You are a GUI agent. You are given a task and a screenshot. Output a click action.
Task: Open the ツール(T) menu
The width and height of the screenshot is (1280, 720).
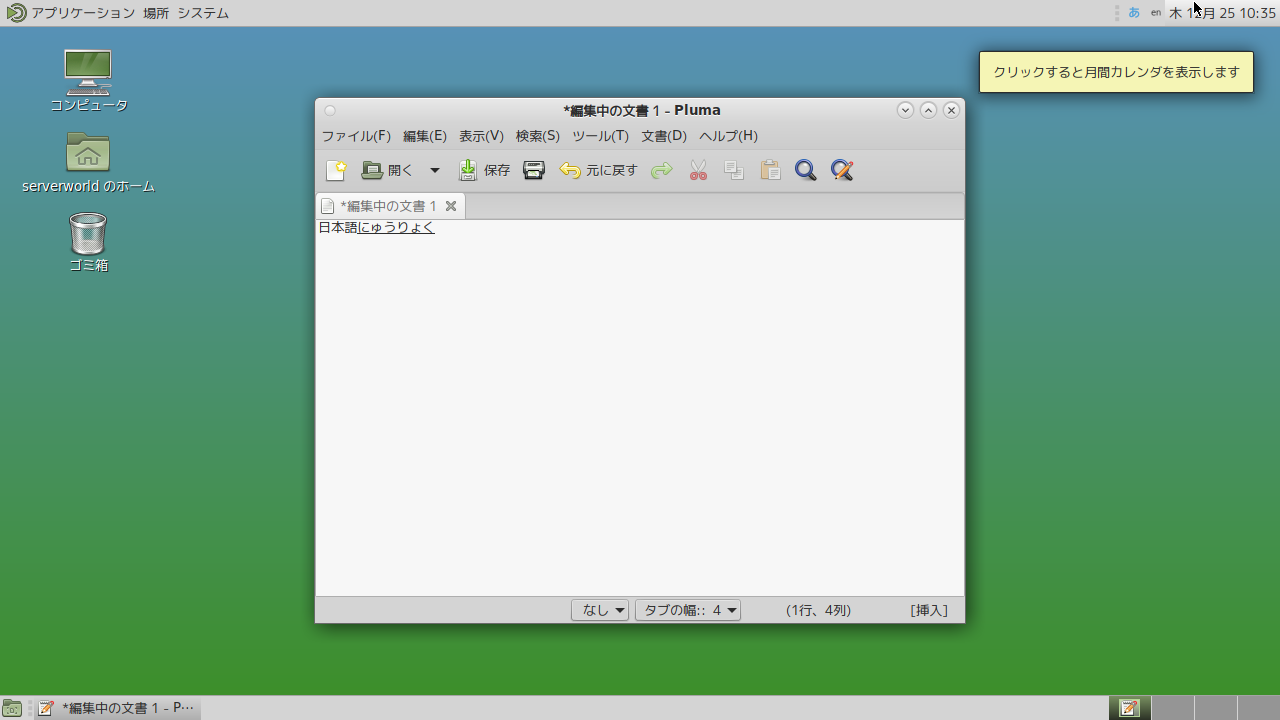pyautogui.click(x=600, y=136)
